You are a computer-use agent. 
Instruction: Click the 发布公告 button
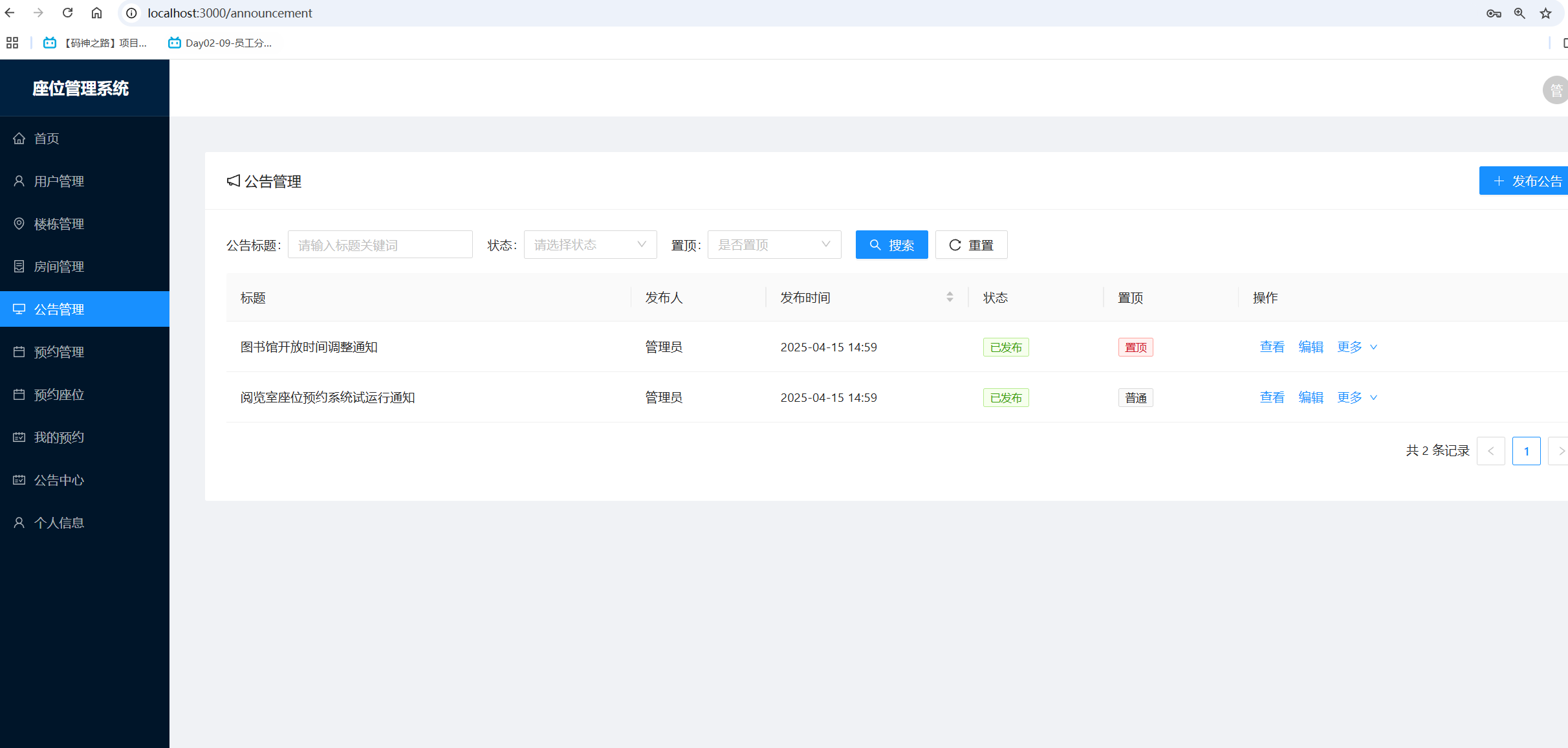pyautogui.click(x=1527, y=181)
